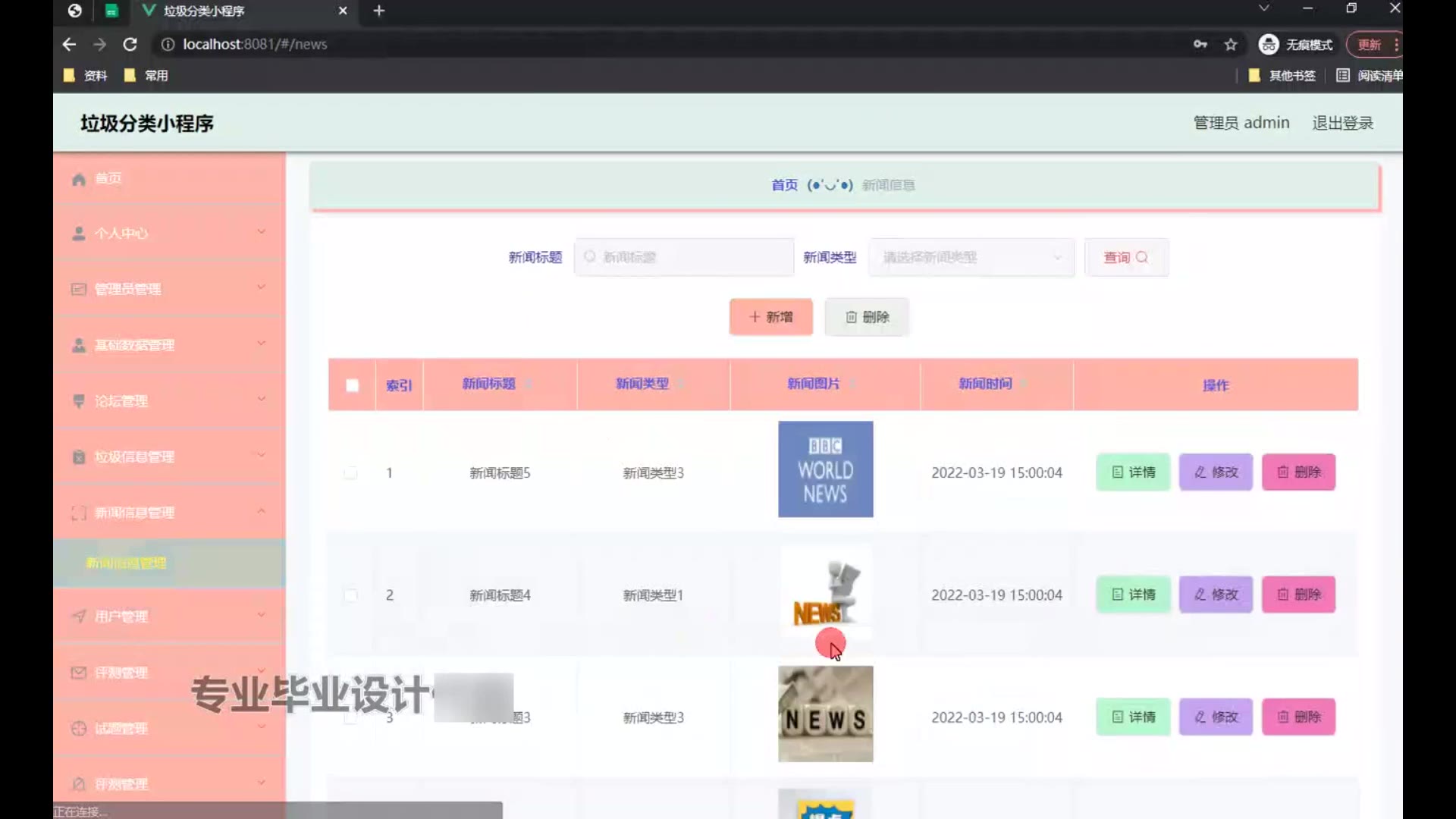Open a new browser tab with plus icon
Screen dimensions: 1456x819
pos(379,11)
